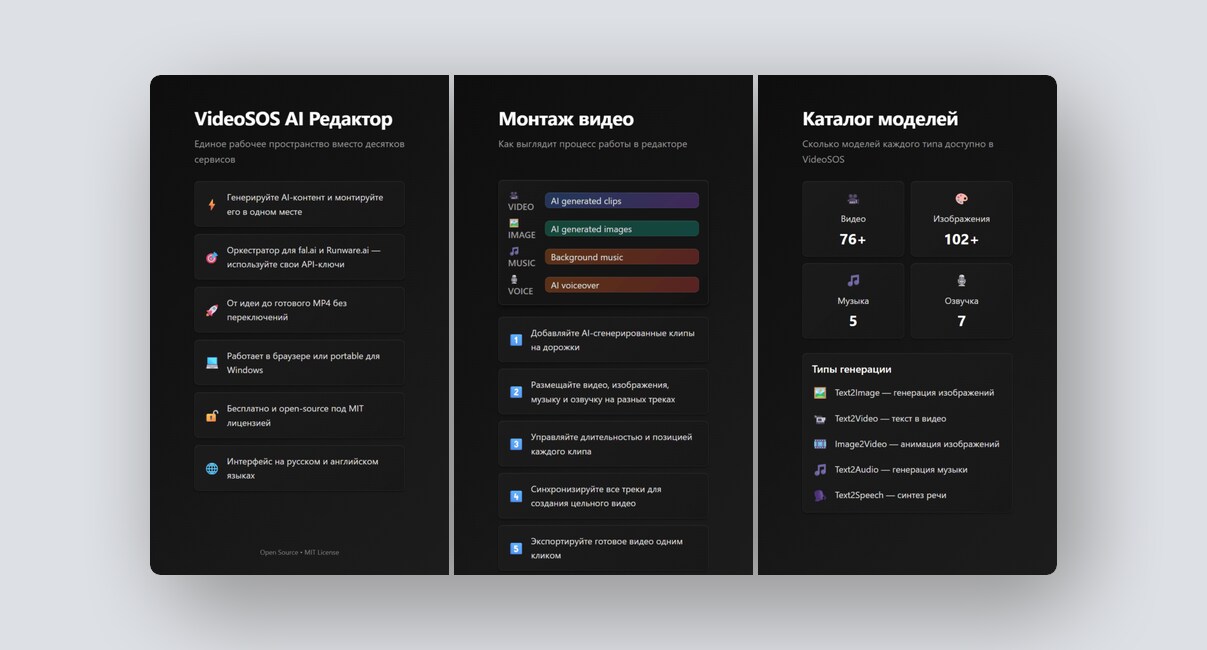Open the Изображения 102+ models card
Image resolution: width=1207 pixels, height=650 pixels.
coord(961,219)
